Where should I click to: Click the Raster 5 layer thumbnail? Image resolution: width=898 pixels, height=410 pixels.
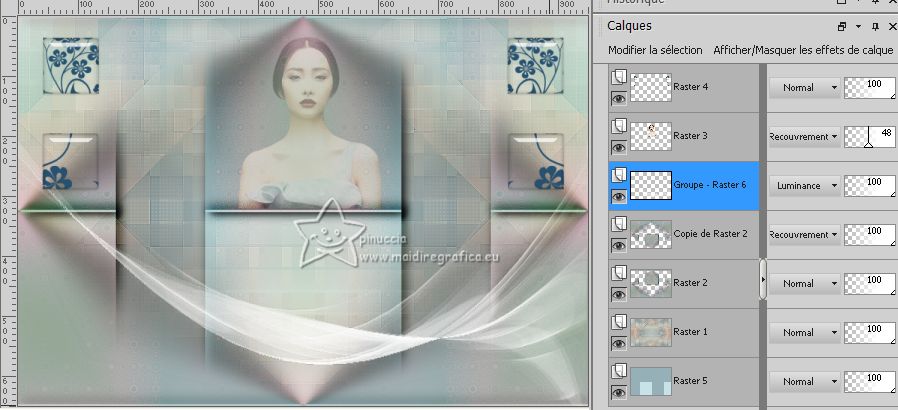tap(651, 381)
